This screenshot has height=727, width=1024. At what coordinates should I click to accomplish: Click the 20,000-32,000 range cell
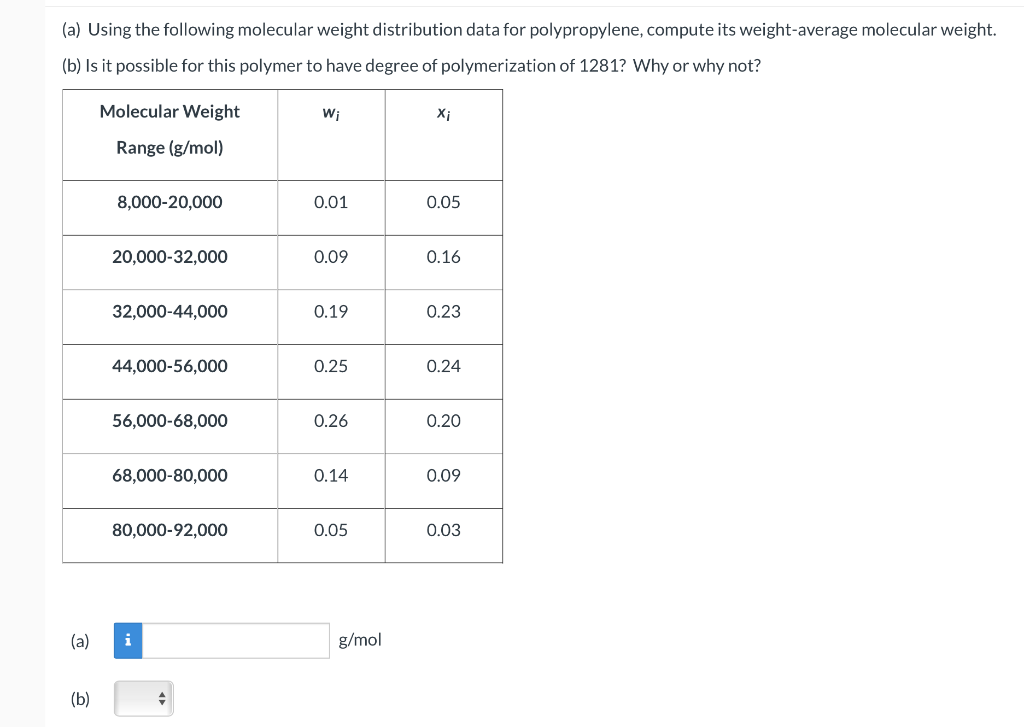[x=169, y=257]
